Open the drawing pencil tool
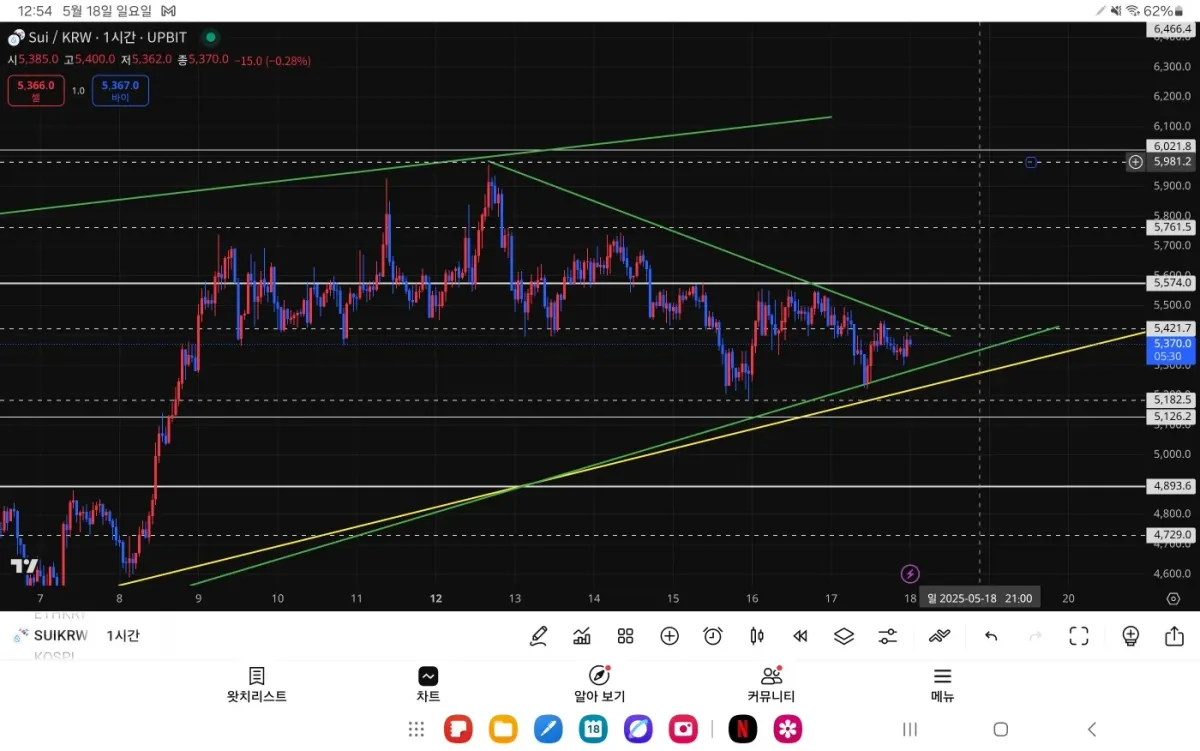This screenshot has height=751, width=1200. (539, 636)
